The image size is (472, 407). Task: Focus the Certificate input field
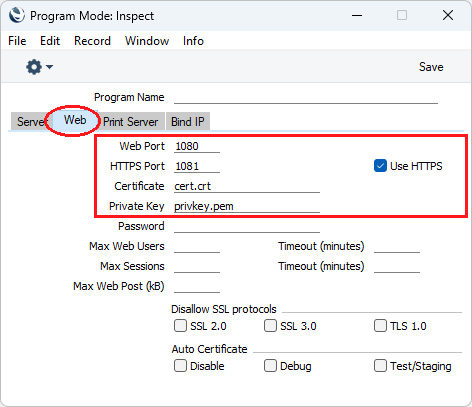tap(247, 186)
